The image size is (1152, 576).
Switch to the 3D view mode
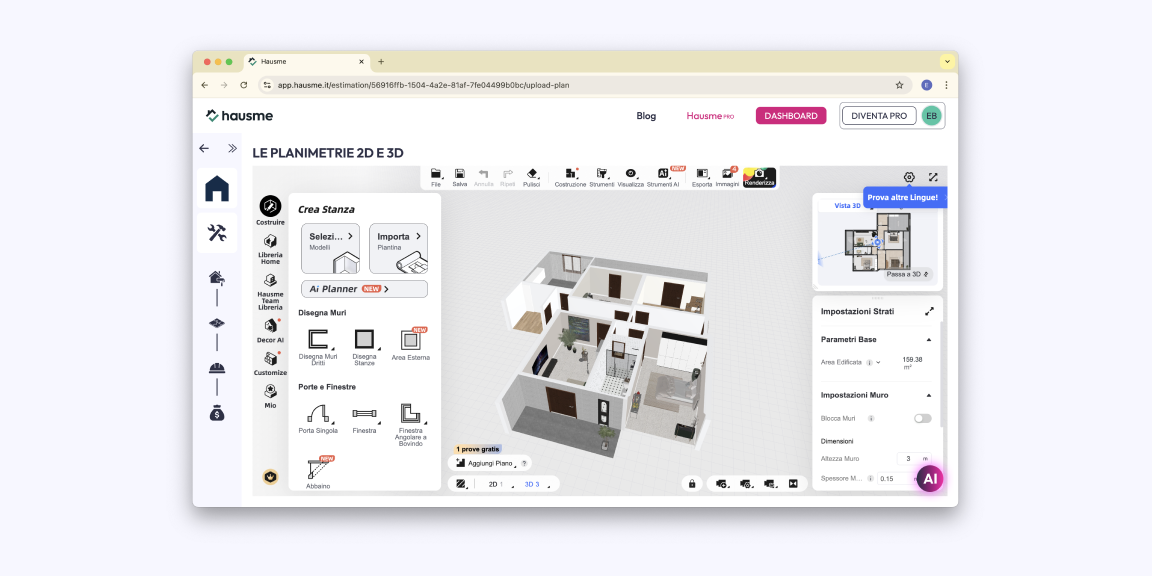[x=531, y=484]
